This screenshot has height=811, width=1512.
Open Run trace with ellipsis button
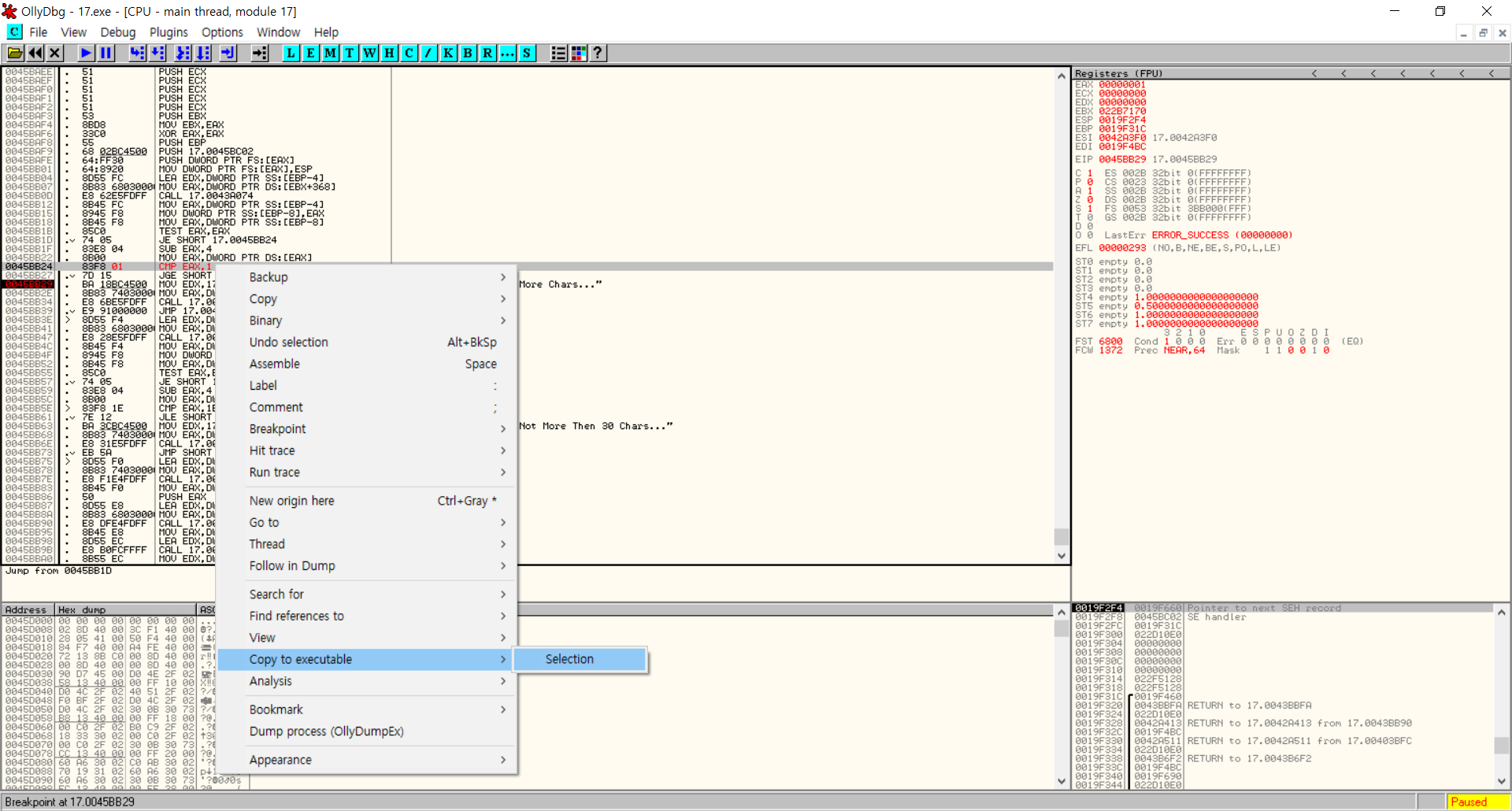[508, 53]
